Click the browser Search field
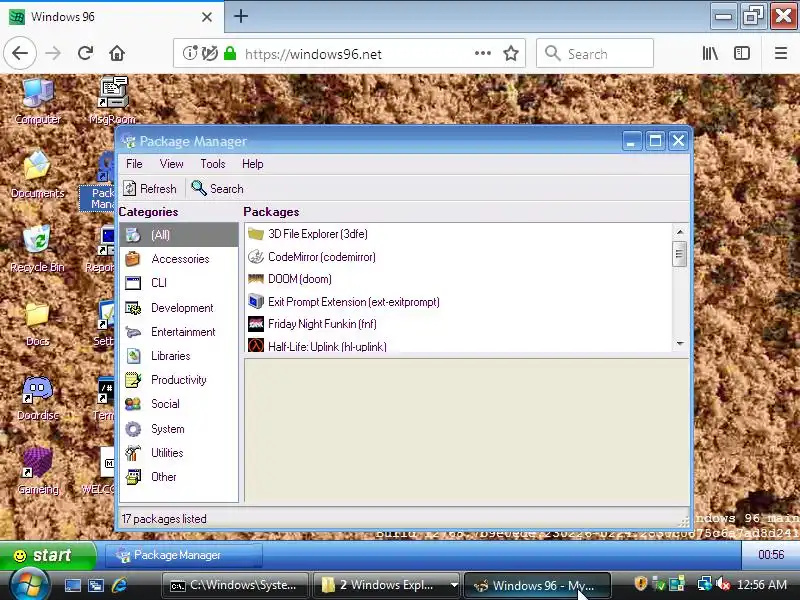Image resolution: width=800 pixels, height=600 pixels. [x=595, y=53]
